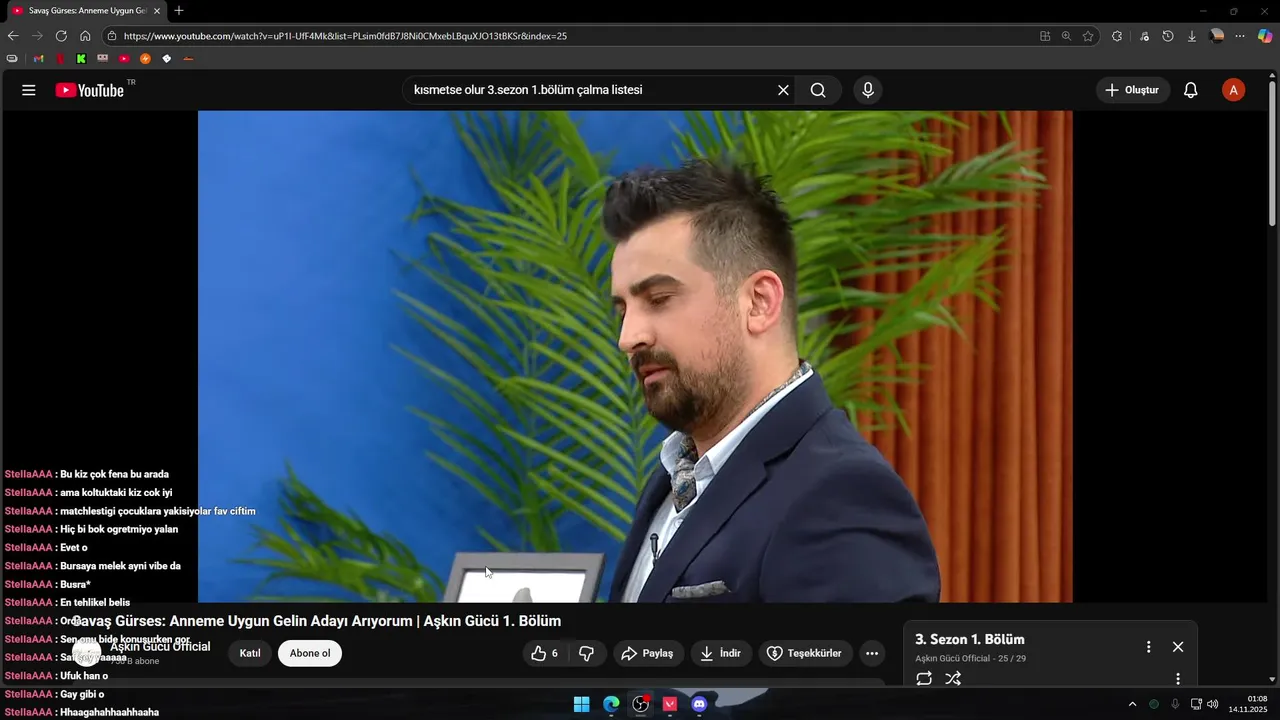Join the channel with Katıl
The height and width of the screenshot is (720, 1280).
[x=250, y=653]
